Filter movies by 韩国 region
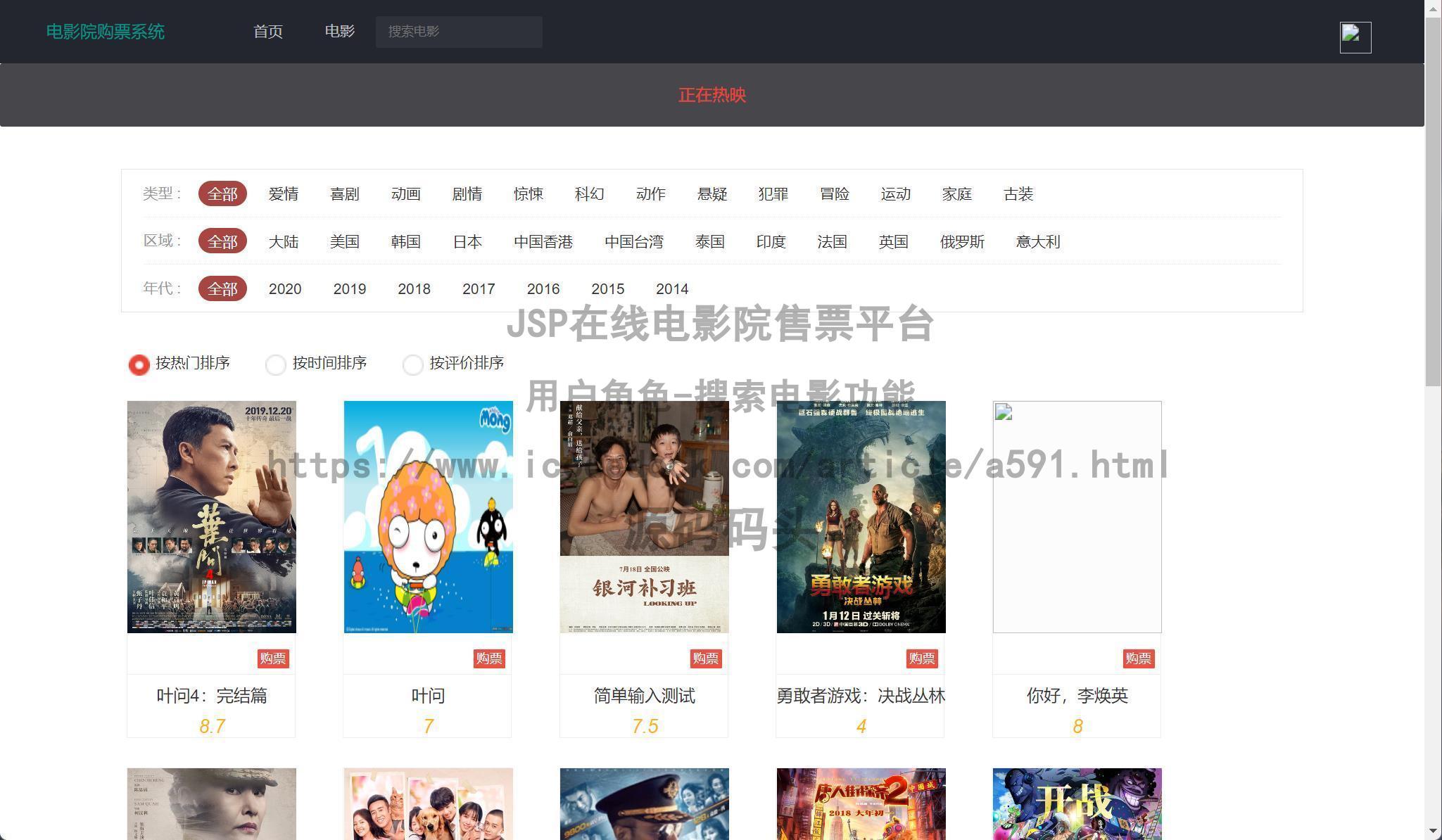The width and height of the screenshot is (1442, 840). click(405, 241)
